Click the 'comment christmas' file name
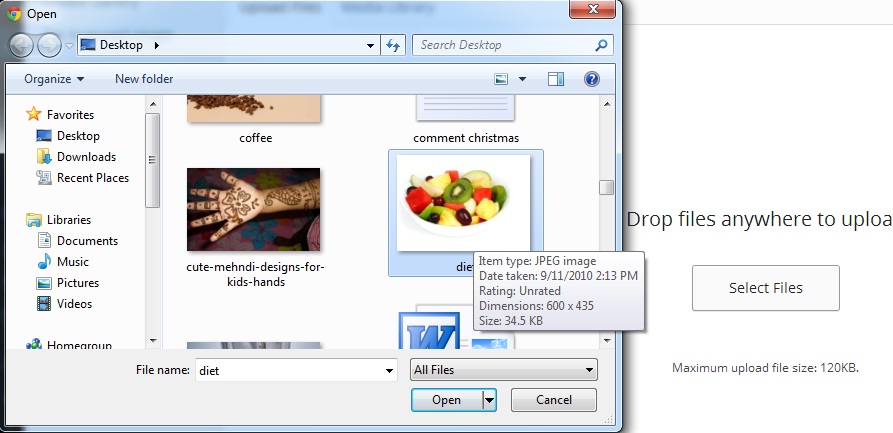This screenshot has height=433, width=893. [466, 138]
